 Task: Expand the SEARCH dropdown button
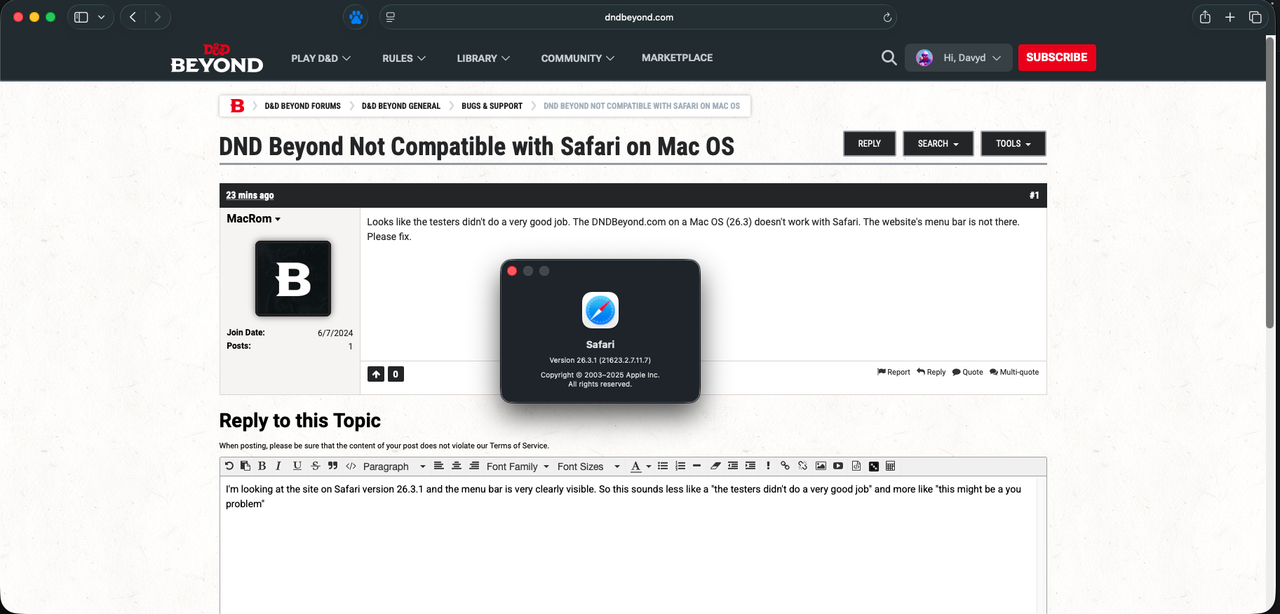click(938, 144)
